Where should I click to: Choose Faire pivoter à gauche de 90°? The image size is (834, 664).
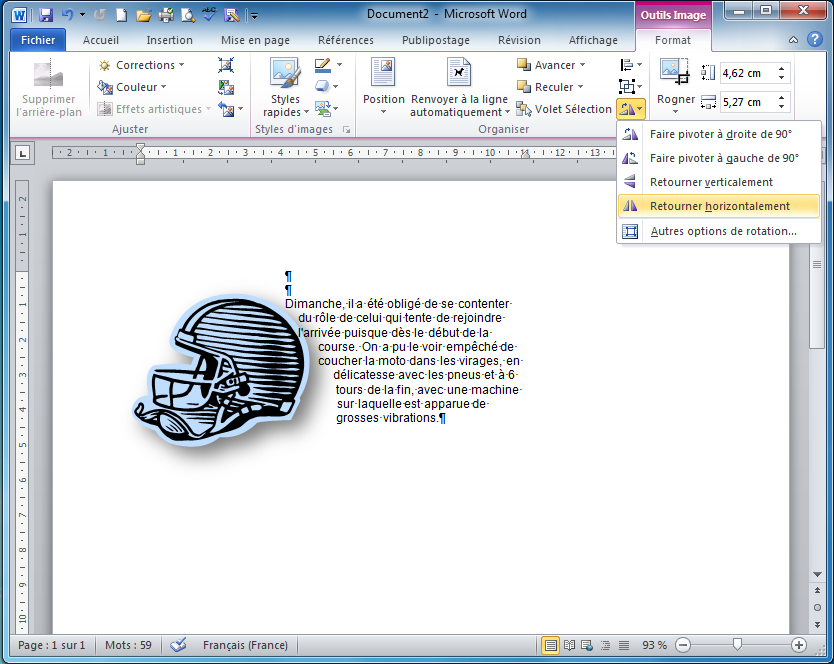(x=719, y=158)
